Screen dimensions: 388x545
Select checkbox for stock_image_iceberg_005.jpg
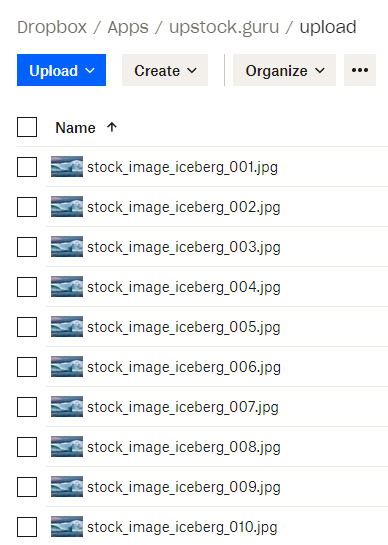27,327
